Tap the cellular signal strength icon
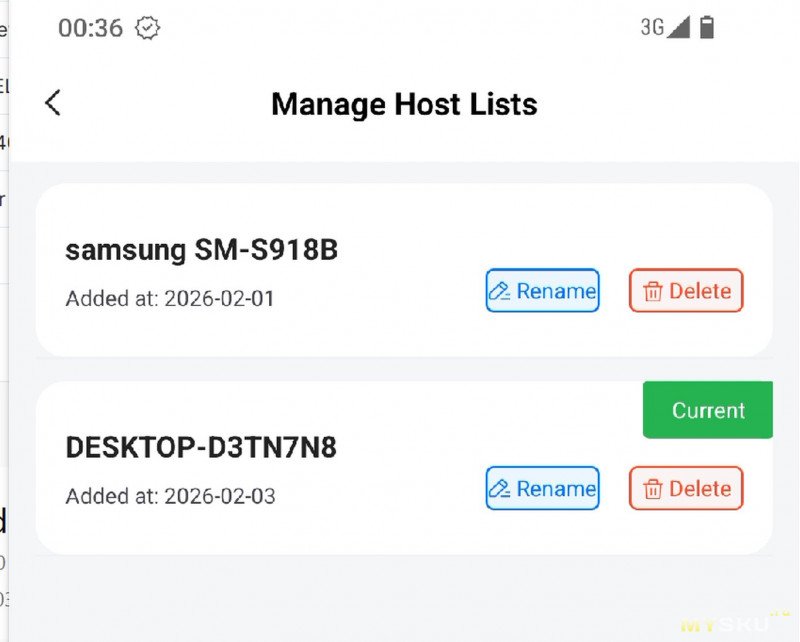 click(679, 27)
